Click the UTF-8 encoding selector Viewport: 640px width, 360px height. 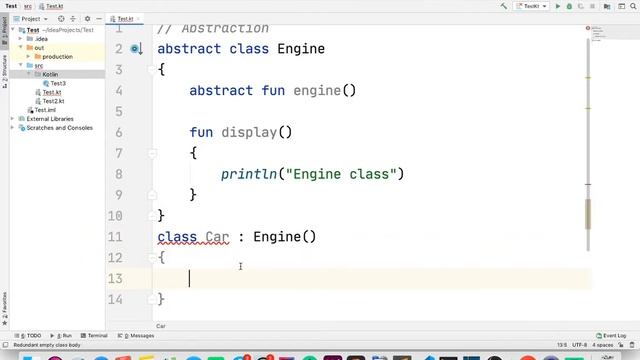(579, 345)
